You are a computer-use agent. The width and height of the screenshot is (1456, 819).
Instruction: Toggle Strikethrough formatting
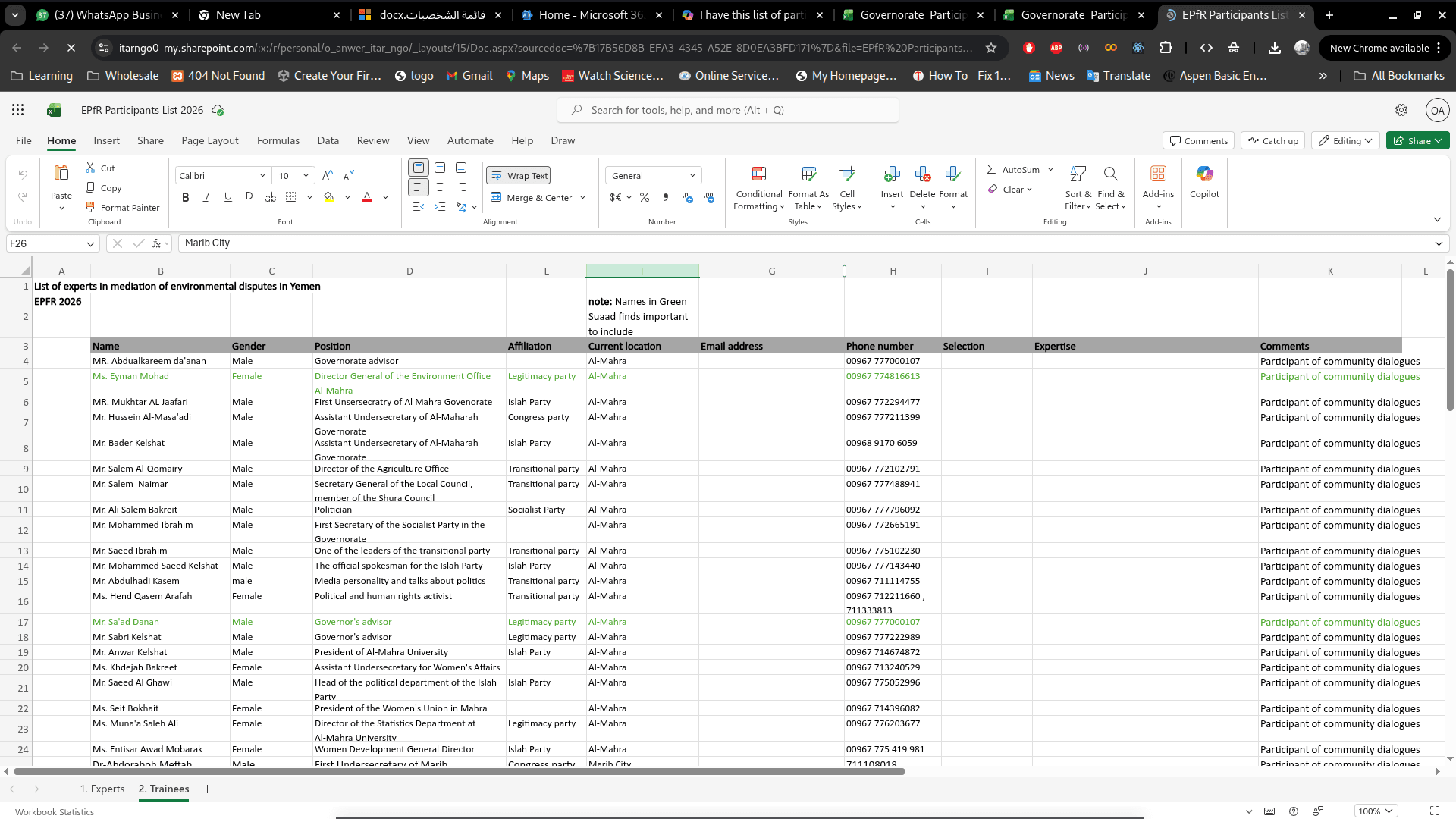(x=271, y=197)
